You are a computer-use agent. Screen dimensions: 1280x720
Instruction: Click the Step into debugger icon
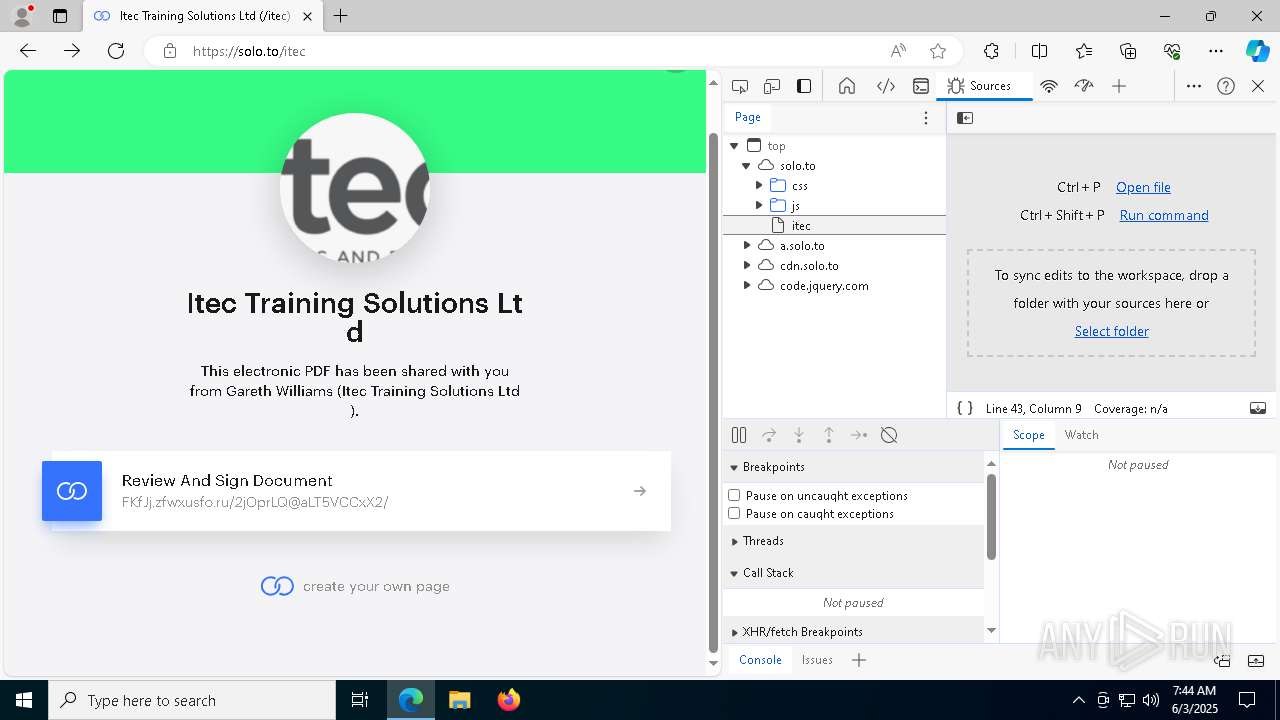coord(799,435)
